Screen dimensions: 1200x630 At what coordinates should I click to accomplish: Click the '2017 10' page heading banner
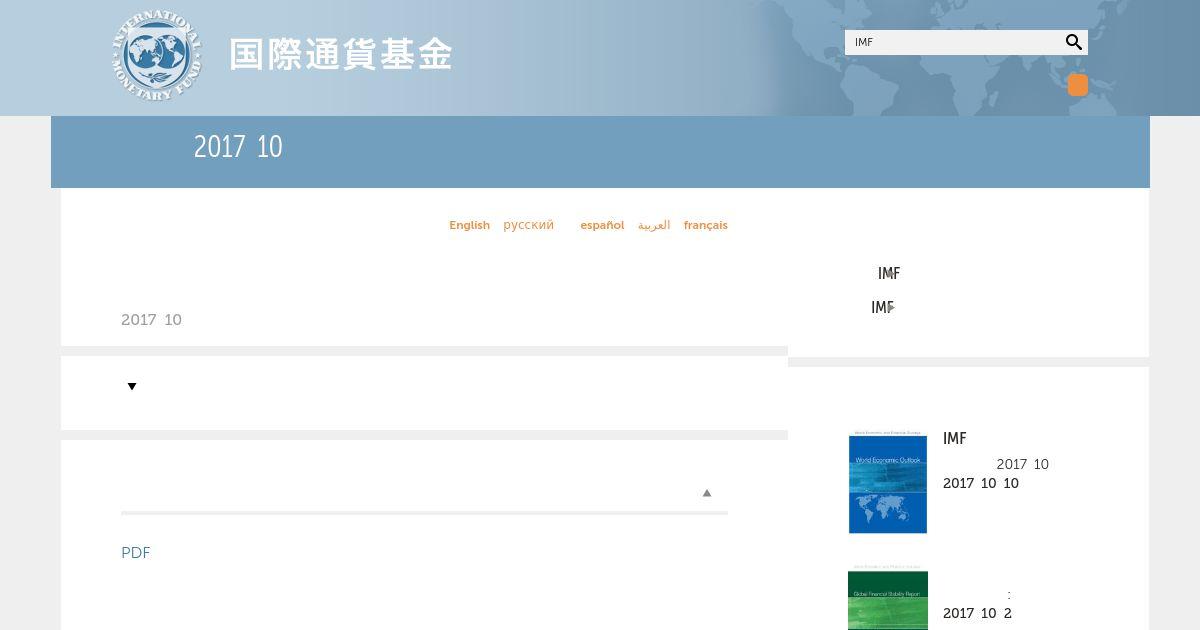[x=238, y=147]
